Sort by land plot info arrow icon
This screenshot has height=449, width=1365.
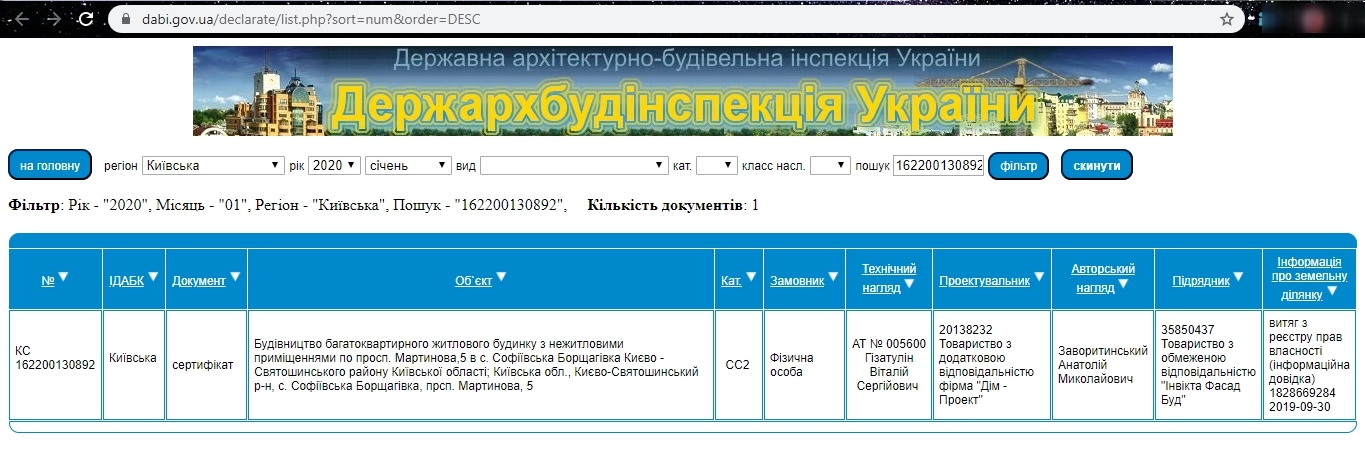(x=1332, y=292)
